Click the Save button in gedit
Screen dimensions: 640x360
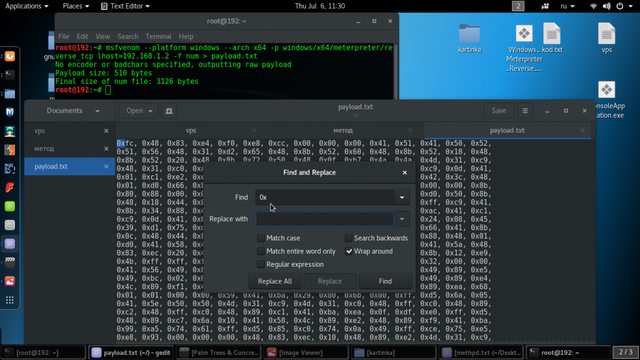click(x=499, y=111)
